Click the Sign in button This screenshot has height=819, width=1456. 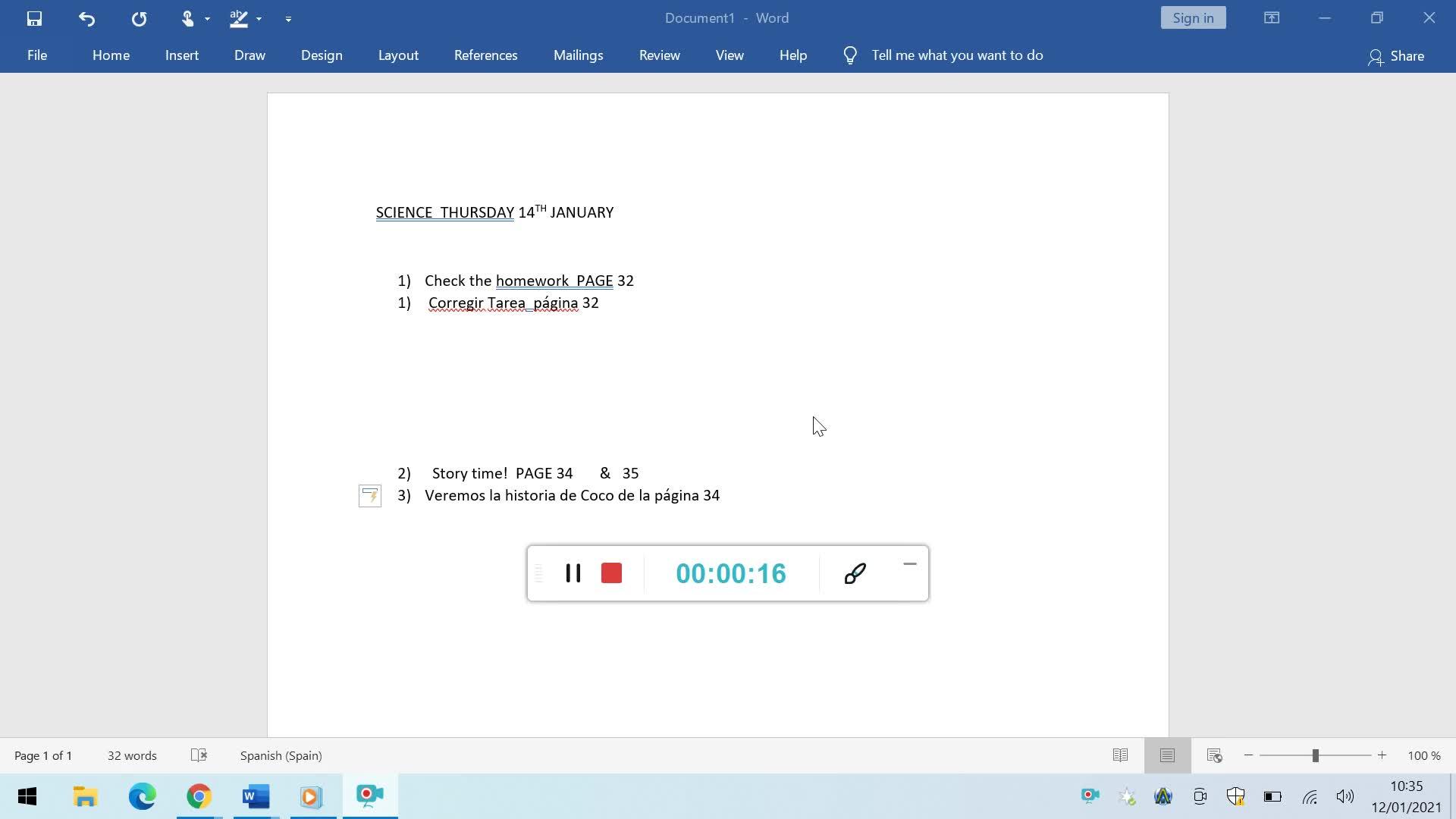[x=1193, y=18]
